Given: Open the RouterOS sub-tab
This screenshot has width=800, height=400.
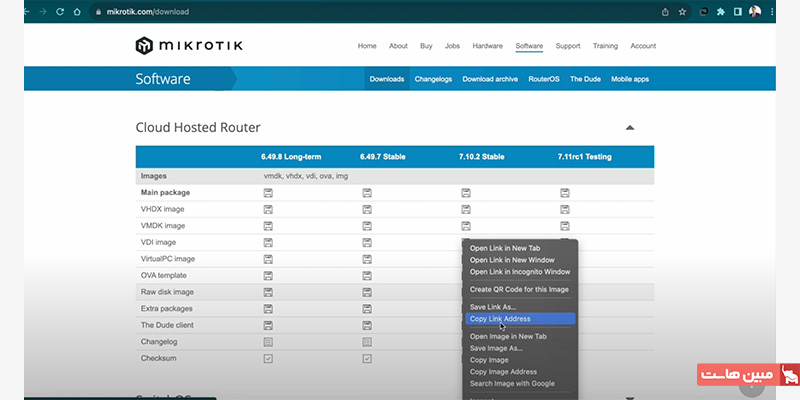Looking at the screenshot, I should [x=544, y=79].
